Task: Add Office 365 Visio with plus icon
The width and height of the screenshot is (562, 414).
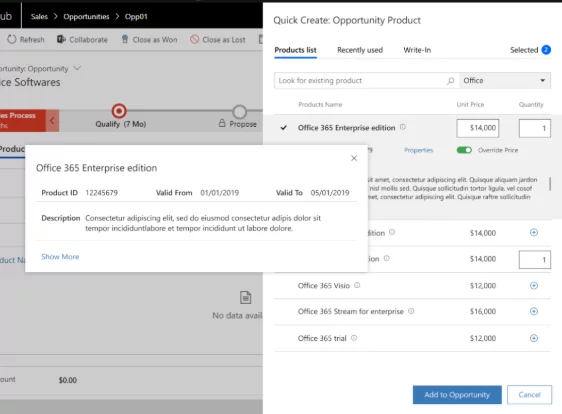Action: [x=534, y=286]
